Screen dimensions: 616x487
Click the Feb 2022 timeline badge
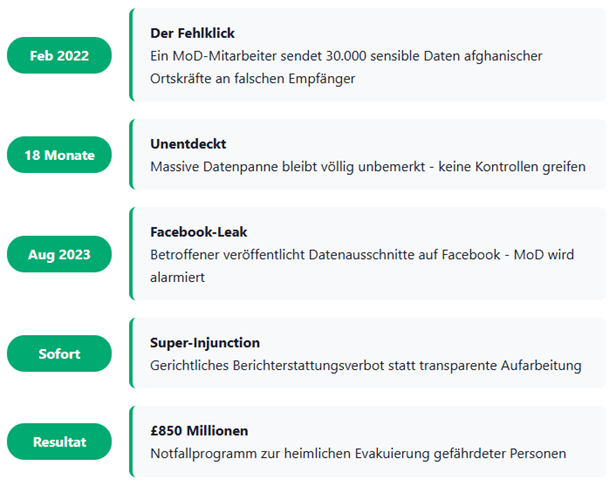coord(59,55)
